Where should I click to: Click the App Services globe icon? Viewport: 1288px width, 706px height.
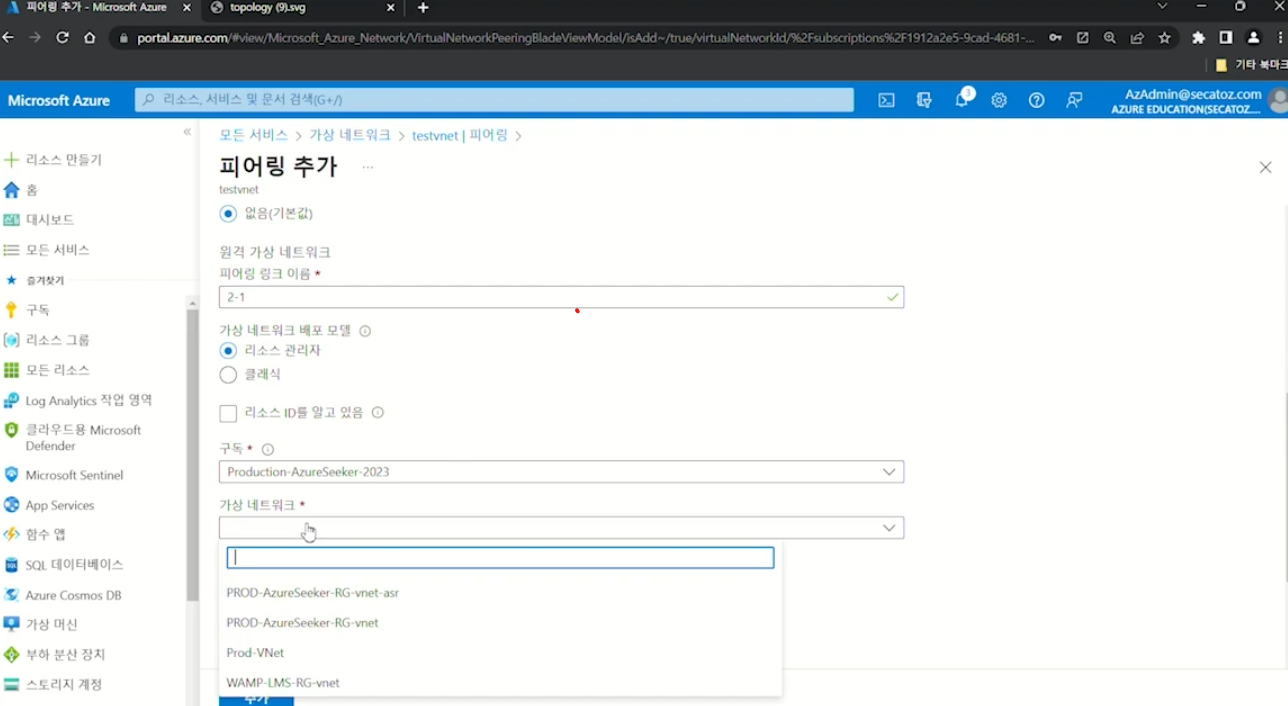(x=12, y=505)
